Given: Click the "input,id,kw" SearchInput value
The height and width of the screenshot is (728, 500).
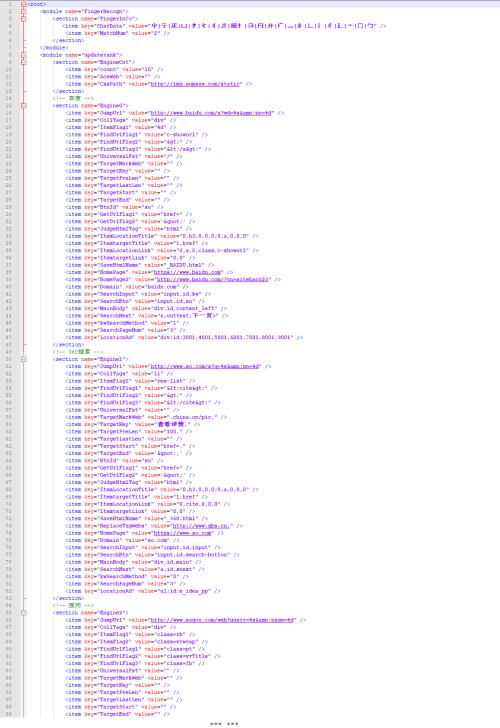Looking at the screenshot, I should 182,294.
